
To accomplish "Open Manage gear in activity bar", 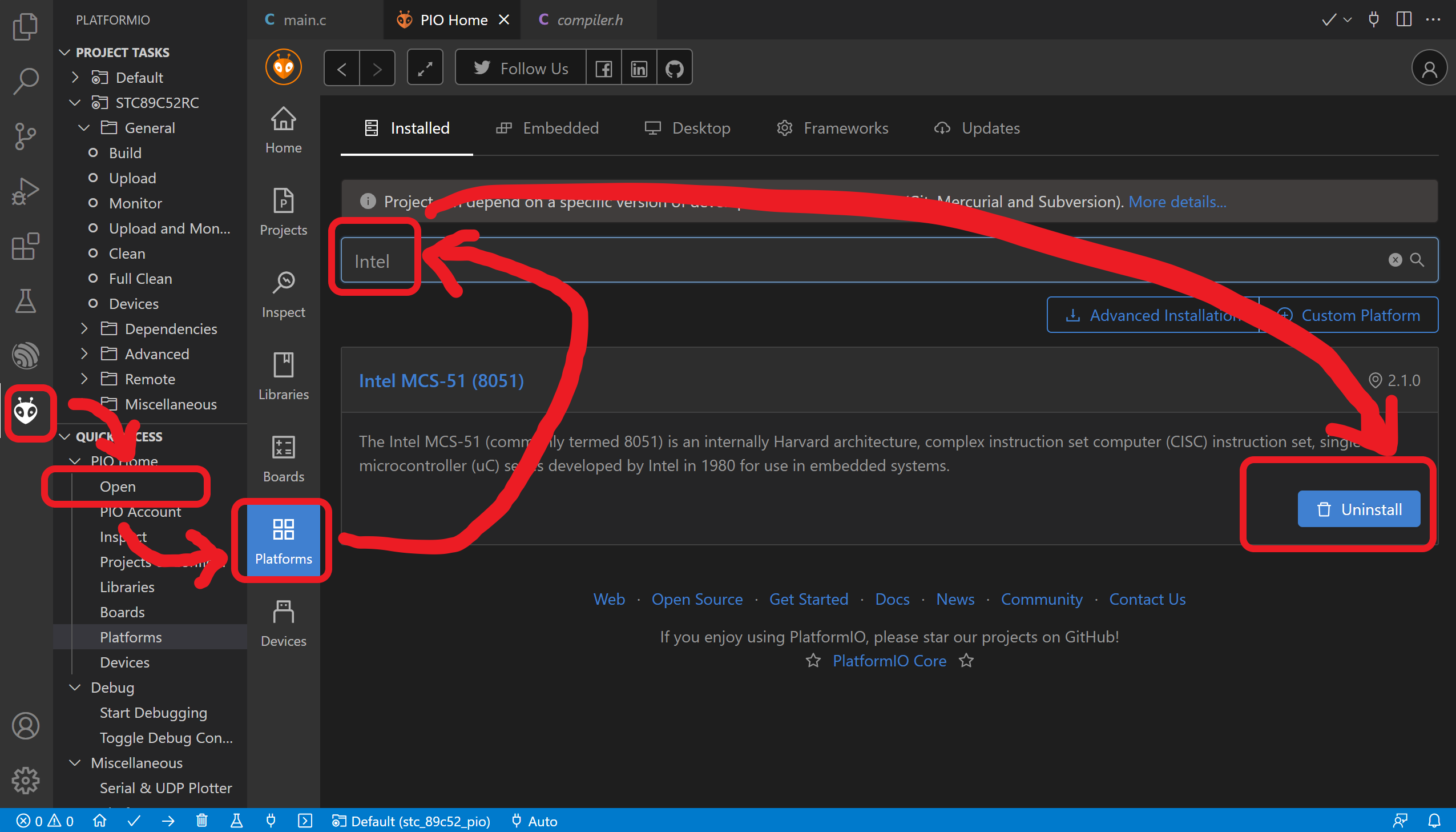I will [x=26, y=781].
